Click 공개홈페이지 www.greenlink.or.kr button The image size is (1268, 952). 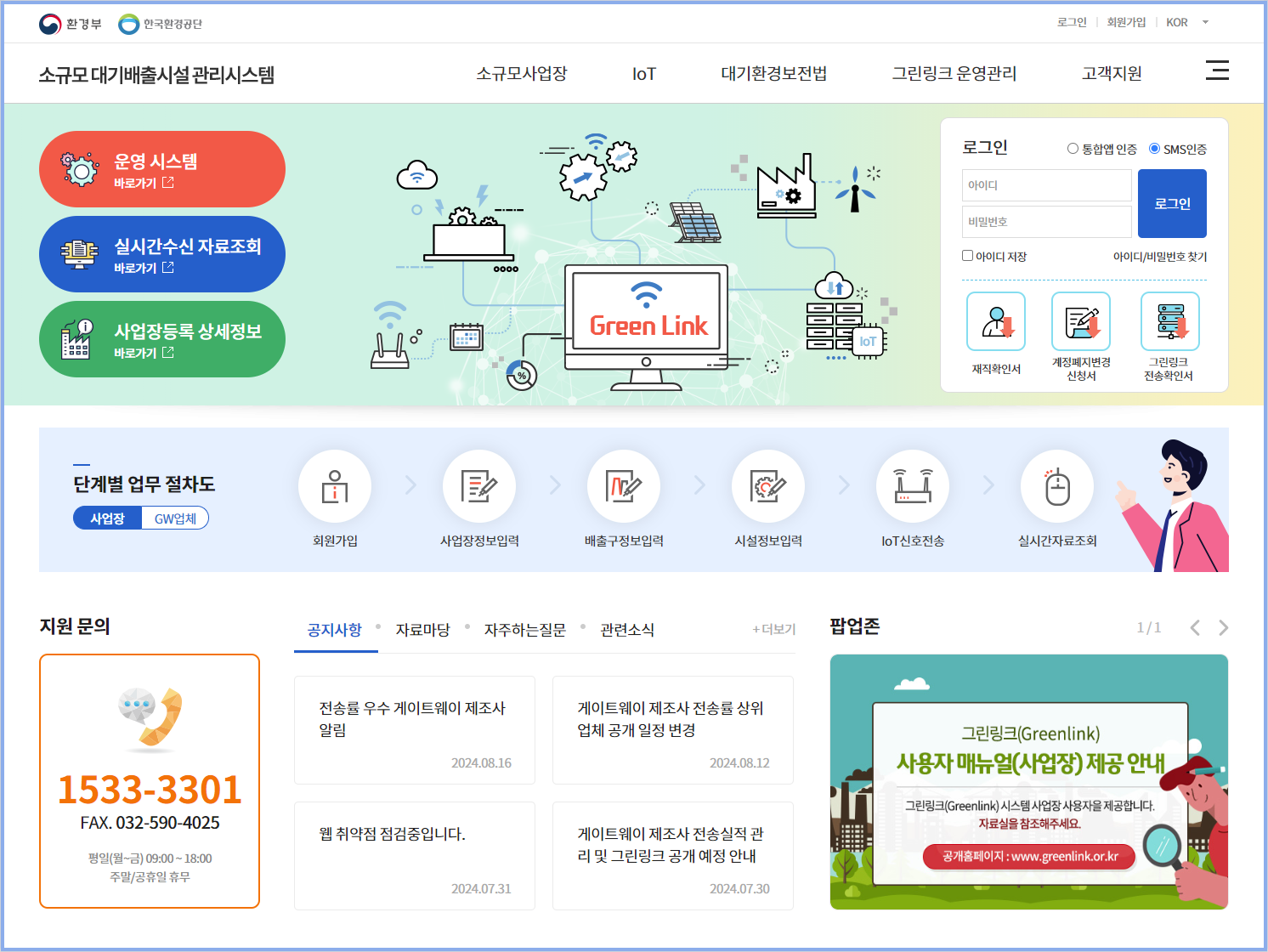(x=1029, y=857)
